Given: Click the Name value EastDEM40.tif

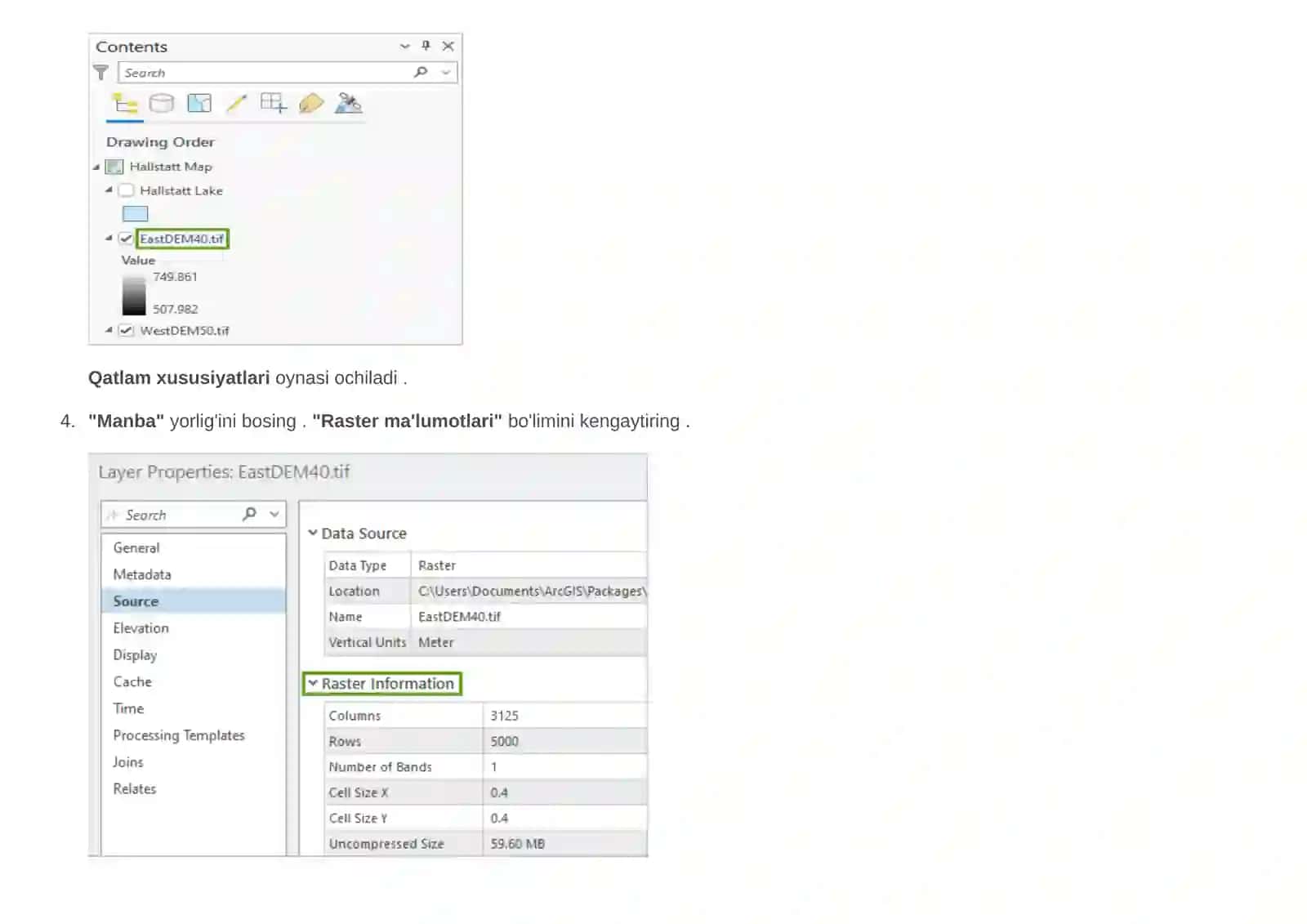Looking at the screenshot, I should [459, 617].
